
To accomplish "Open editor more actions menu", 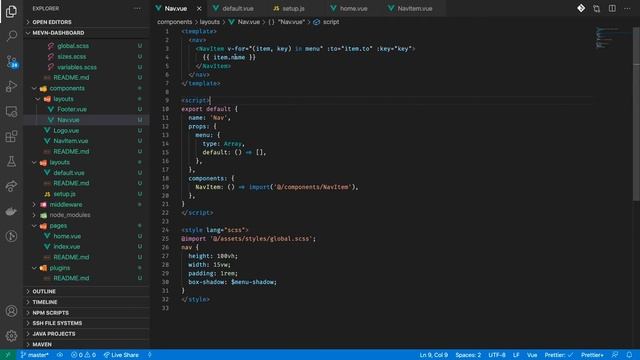I will (x=627, y=8).
